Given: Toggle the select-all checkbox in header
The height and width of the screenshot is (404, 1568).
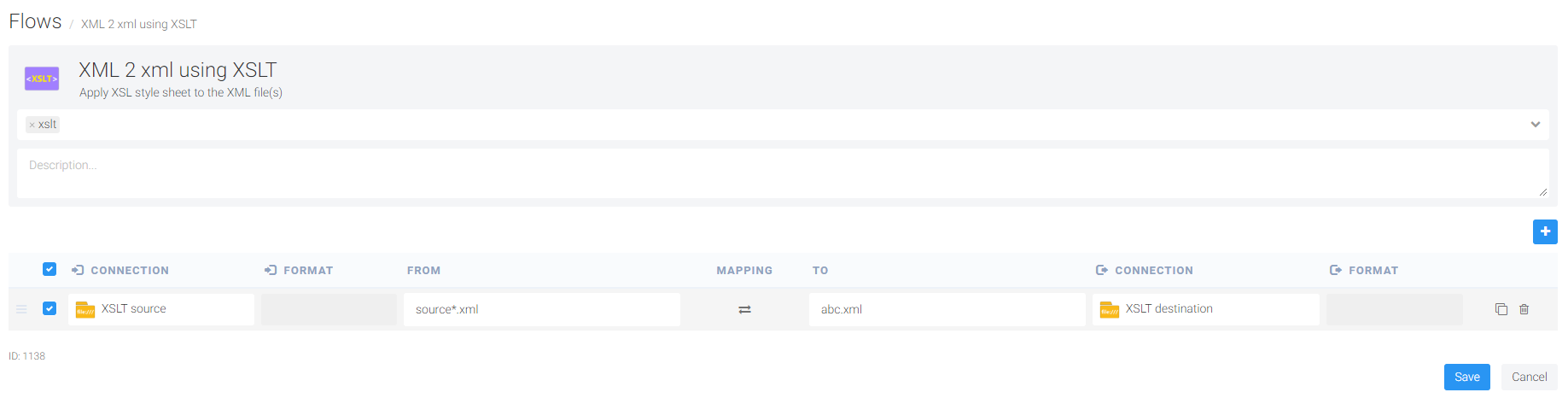Looking at the screenshot, I should (x=50, y=269).
